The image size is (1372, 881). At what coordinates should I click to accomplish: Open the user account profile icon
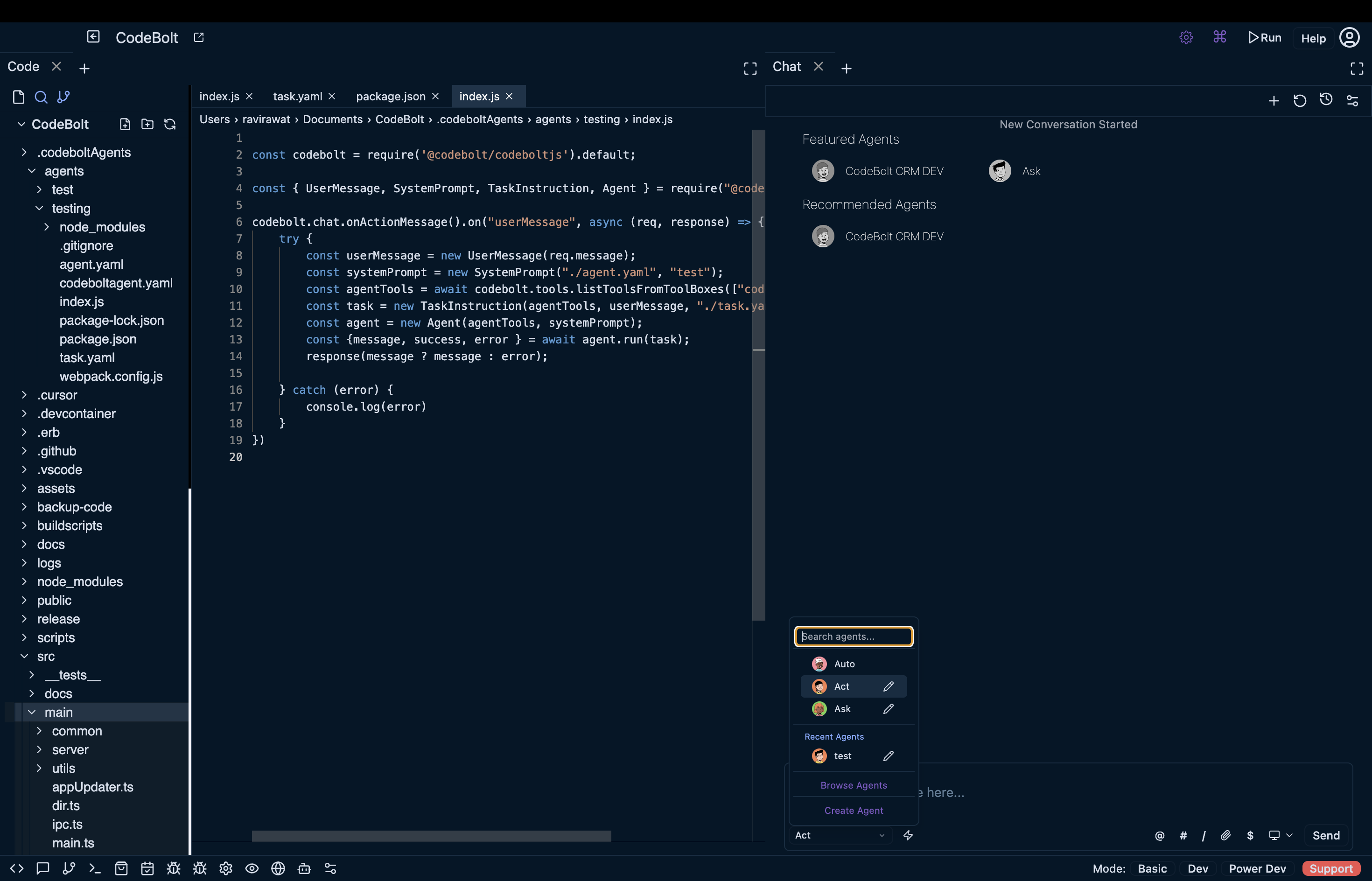1349,38
